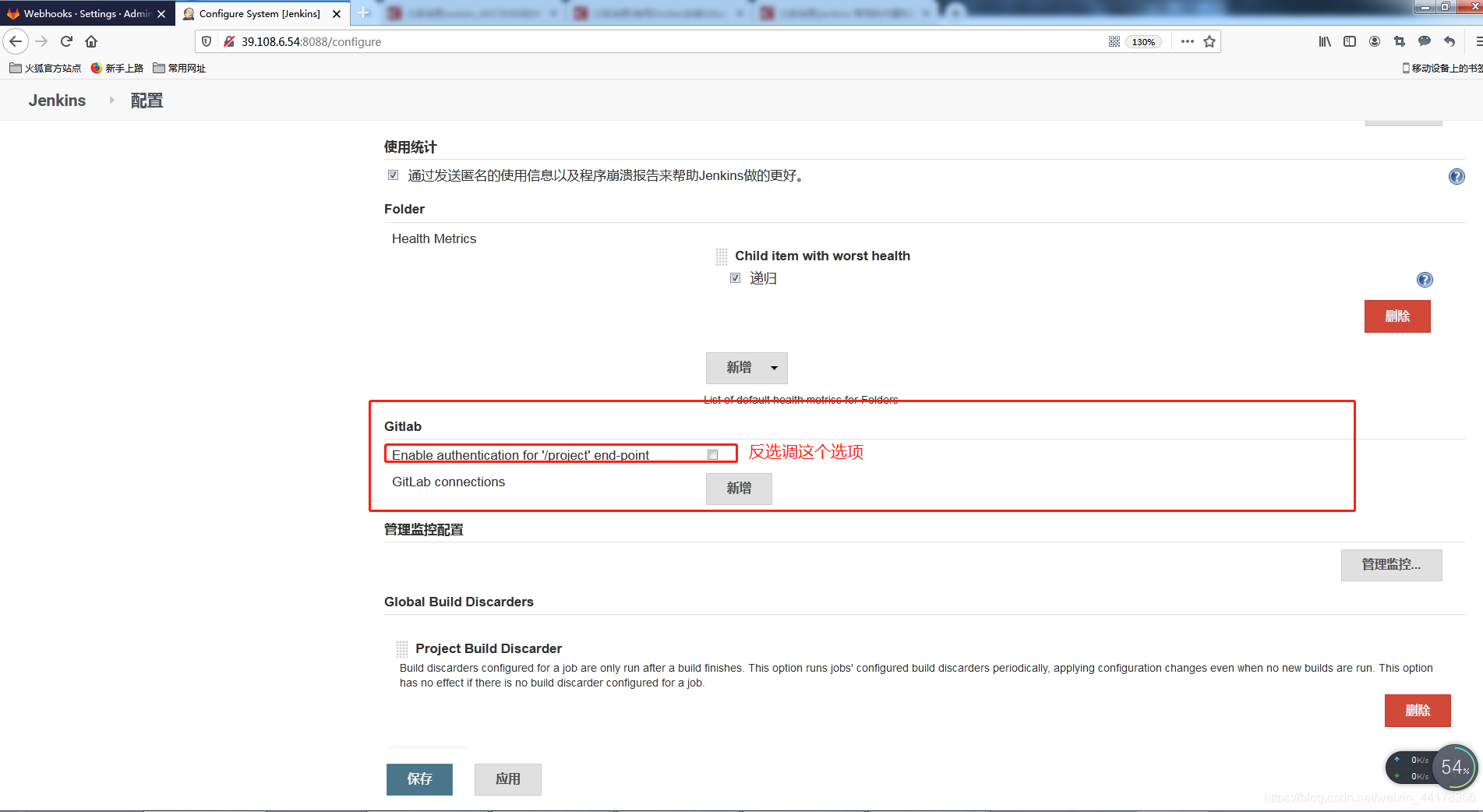Toggle the sidebar view
Image resolution: width=1483 pixels, height=812 pixels.
1350,41
